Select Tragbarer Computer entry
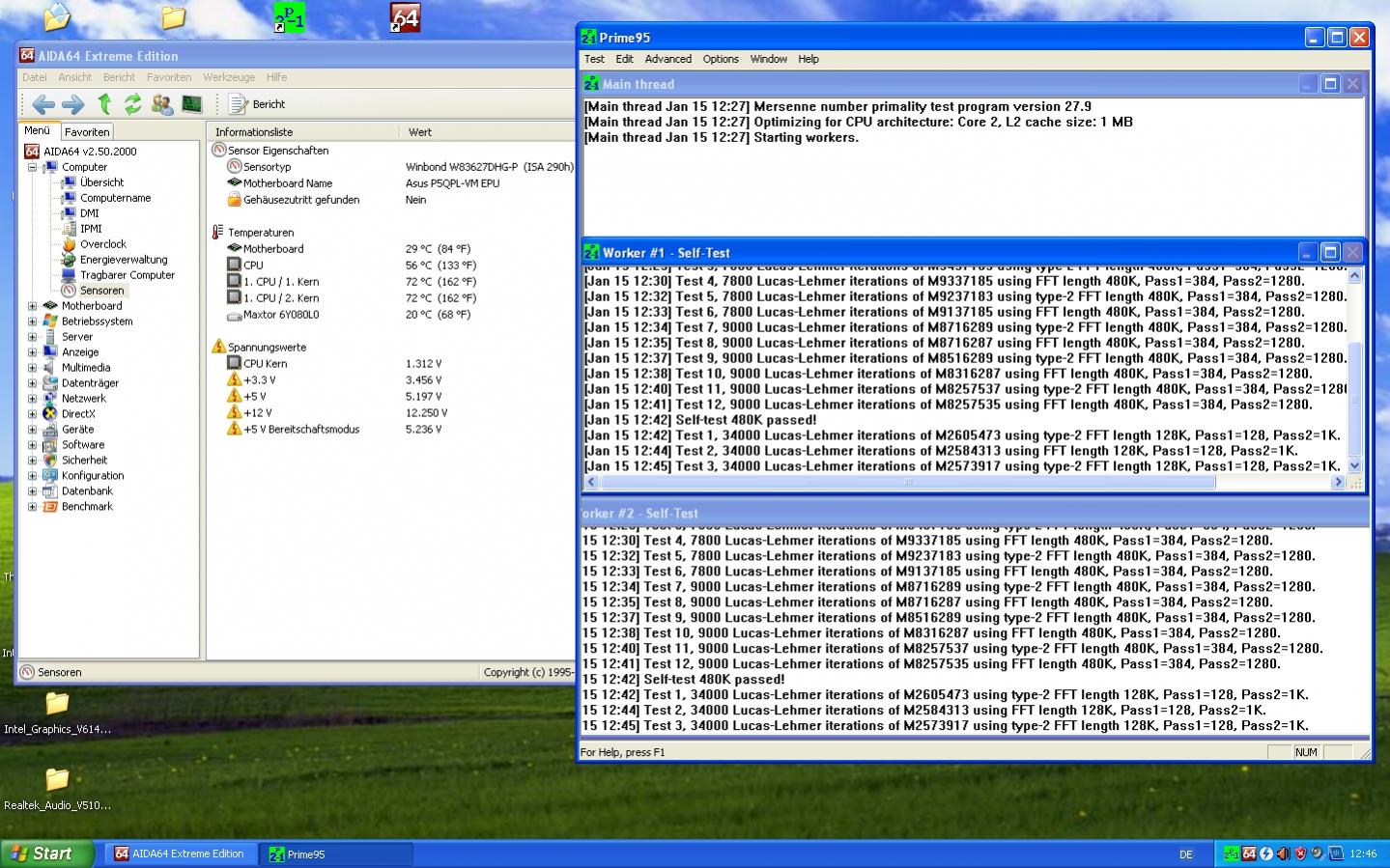This screenshot has height=868, width=1390. point(128,275)
